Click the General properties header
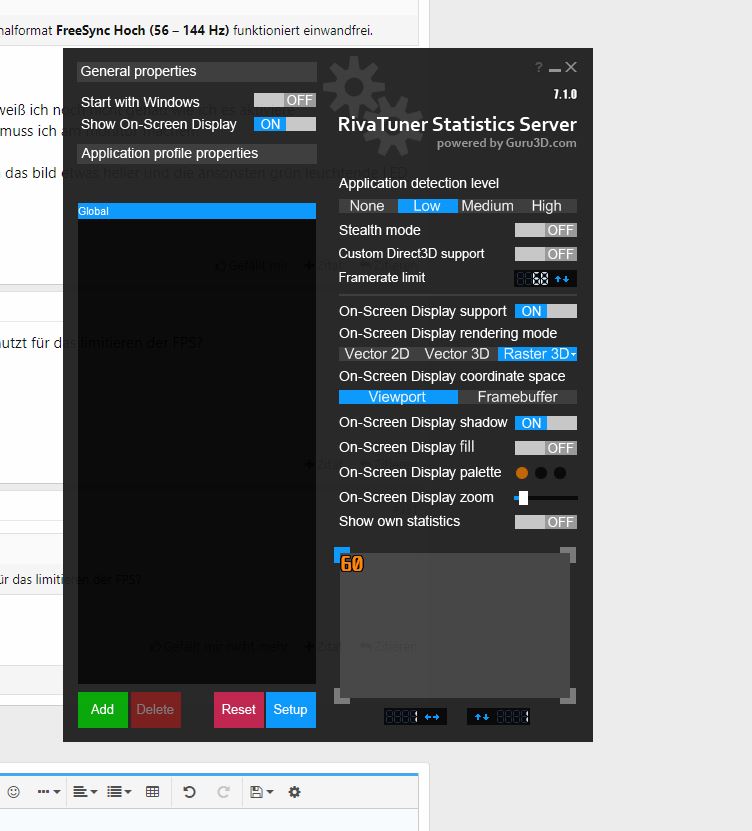This screenshot has width=752, height=831. [197, 72]
